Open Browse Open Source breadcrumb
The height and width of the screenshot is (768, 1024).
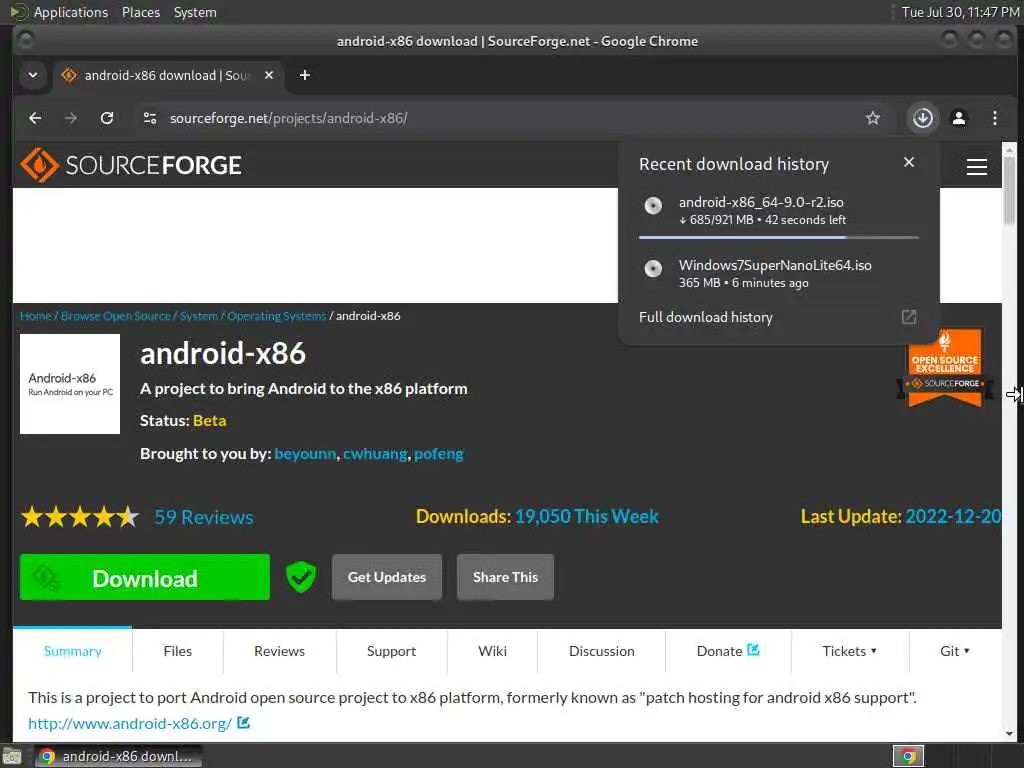pyautogui.click(x=116, y=316)
